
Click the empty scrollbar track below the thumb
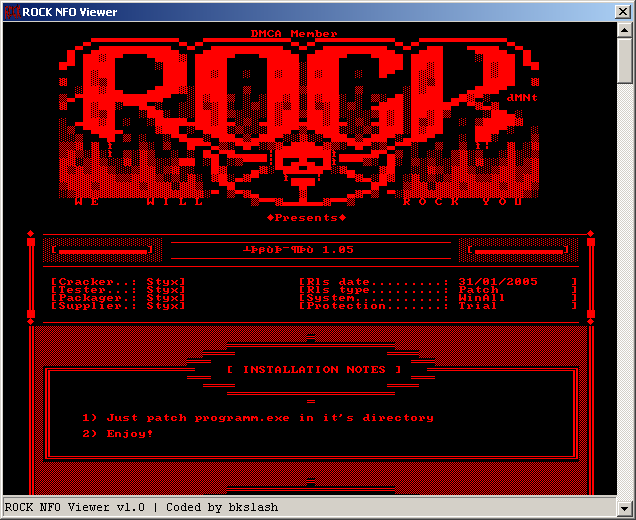[625, 300]
